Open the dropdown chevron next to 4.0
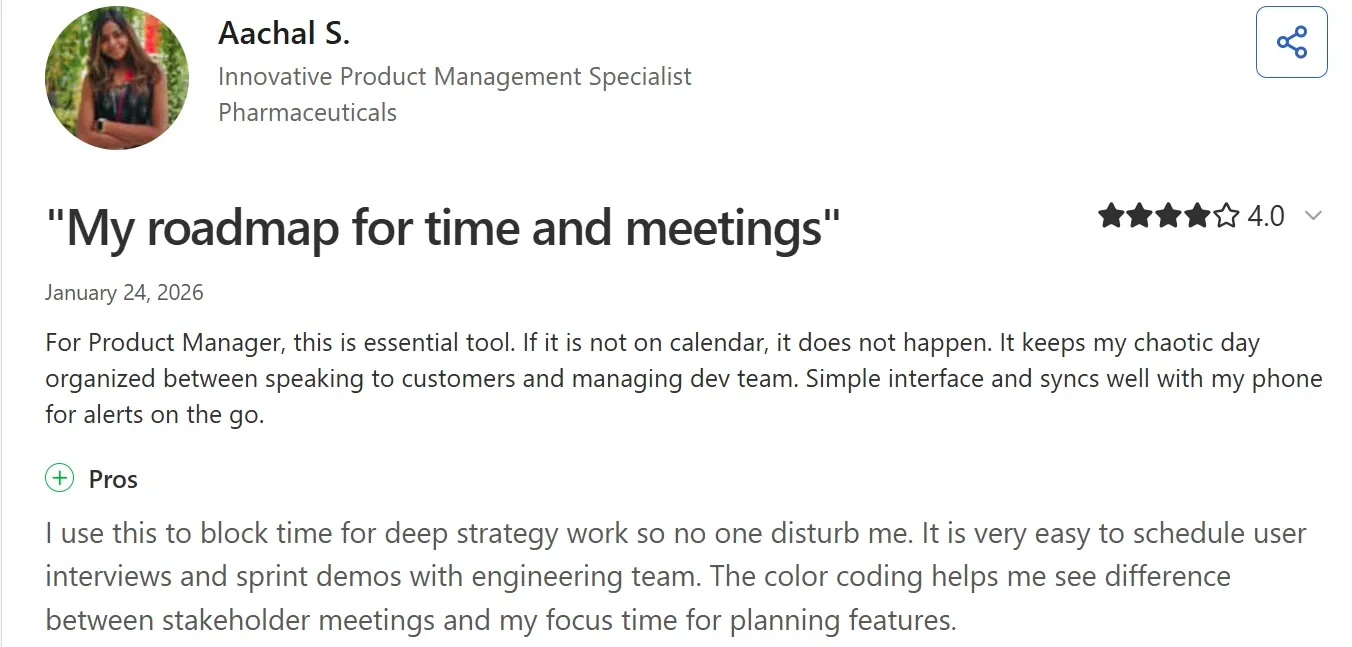The image size is (1352, 647). tap(1312, 215)
